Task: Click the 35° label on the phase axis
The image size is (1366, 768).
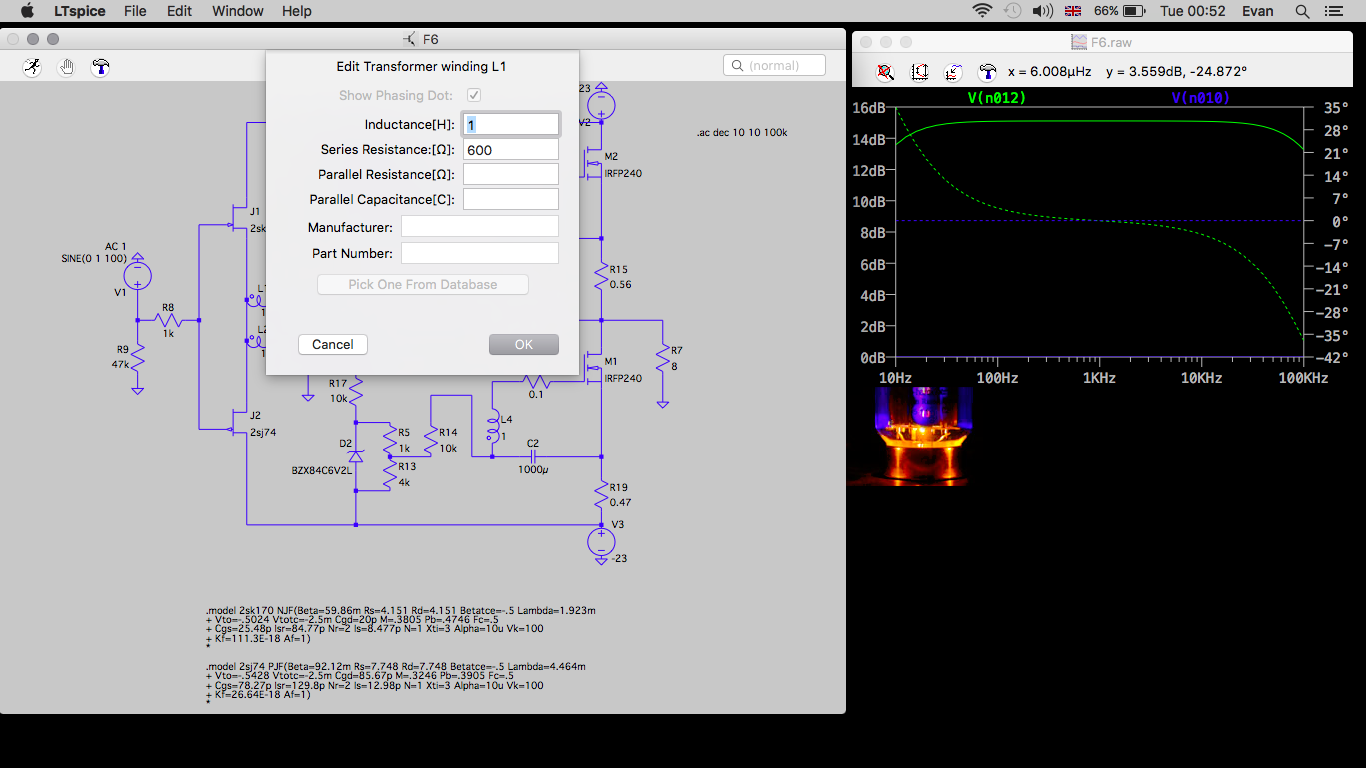Action: coord(1335,107)
